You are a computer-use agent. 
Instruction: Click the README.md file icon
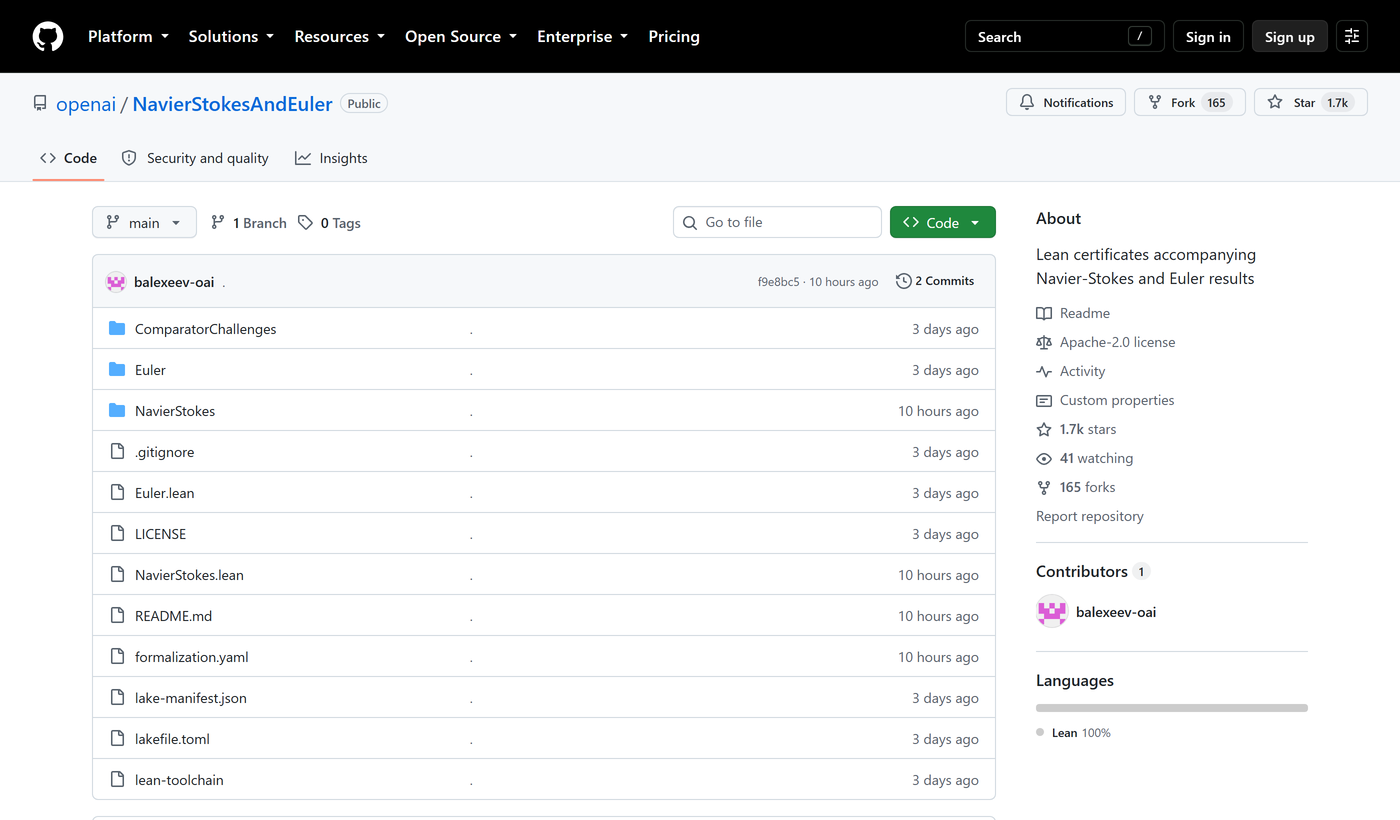pyautogui.click(x=117, y=616)
